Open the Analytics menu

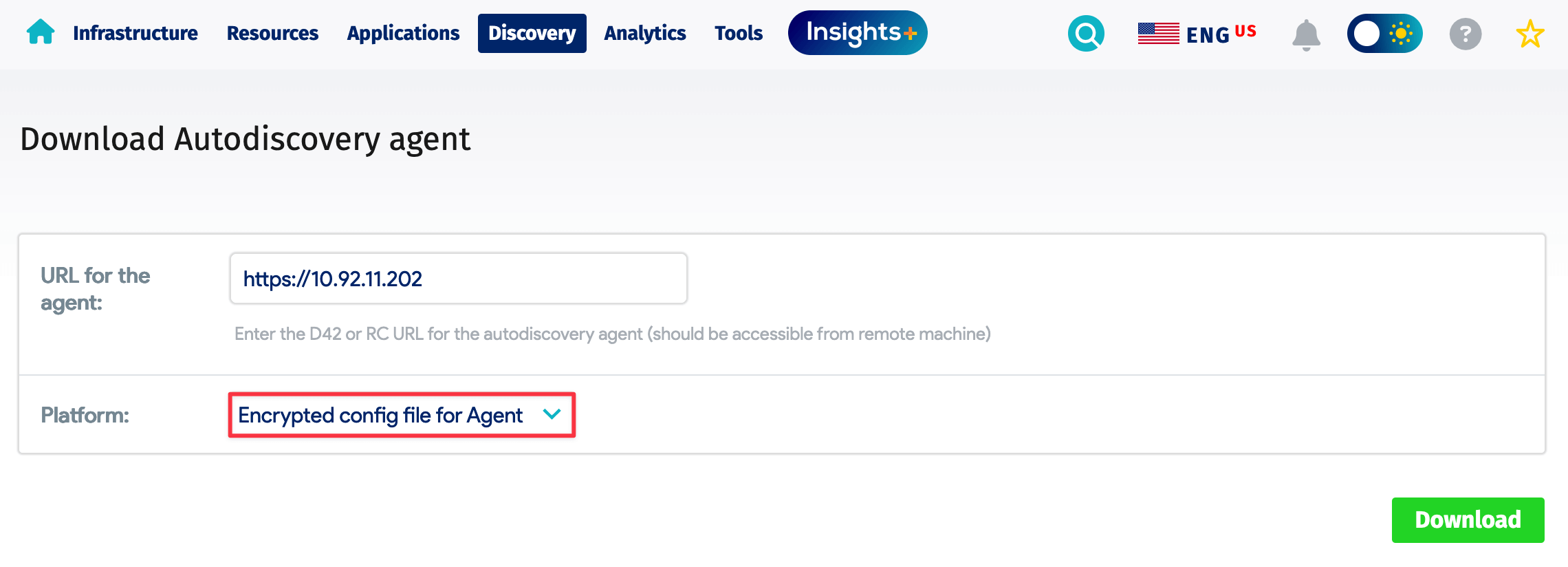pyautogui.click(x=644, y=33)
